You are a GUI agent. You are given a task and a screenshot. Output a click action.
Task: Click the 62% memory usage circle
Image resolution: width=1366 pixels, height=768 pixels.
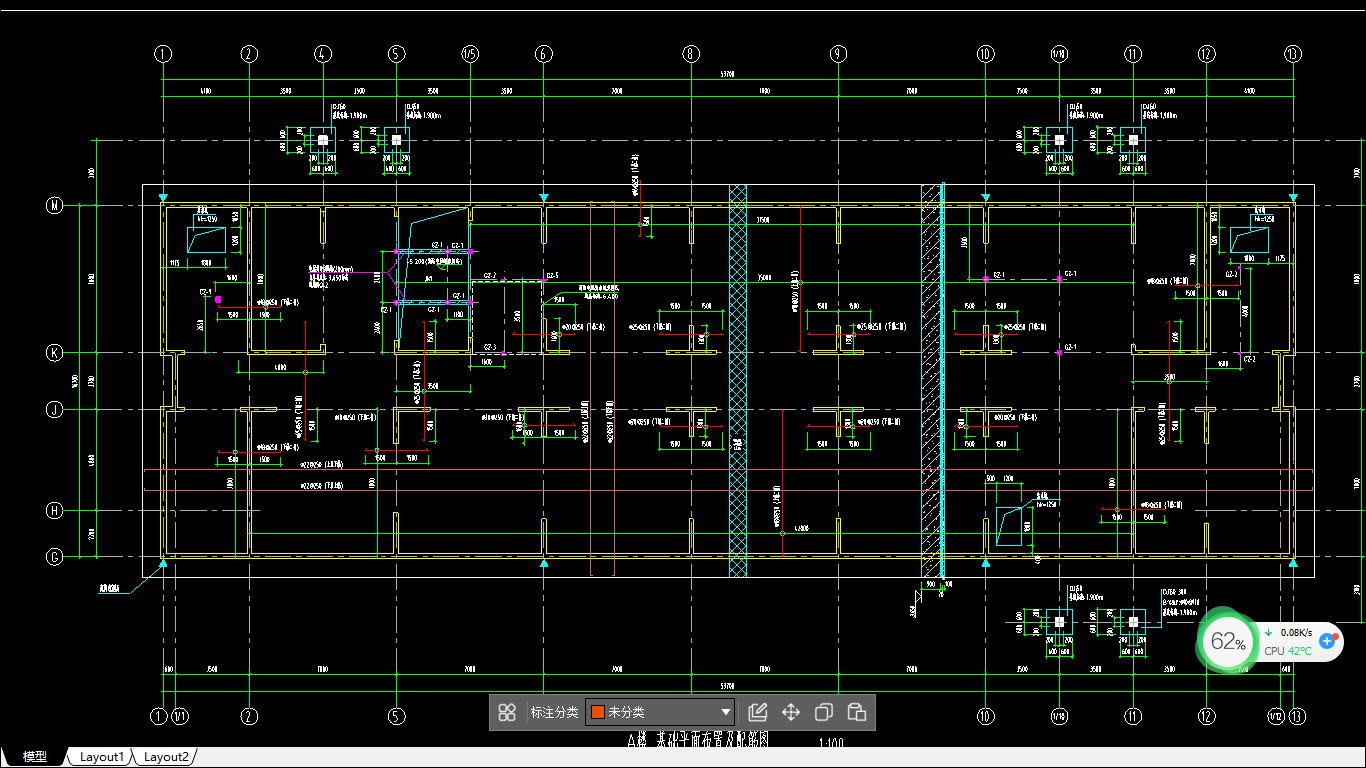click(1227, 642)
